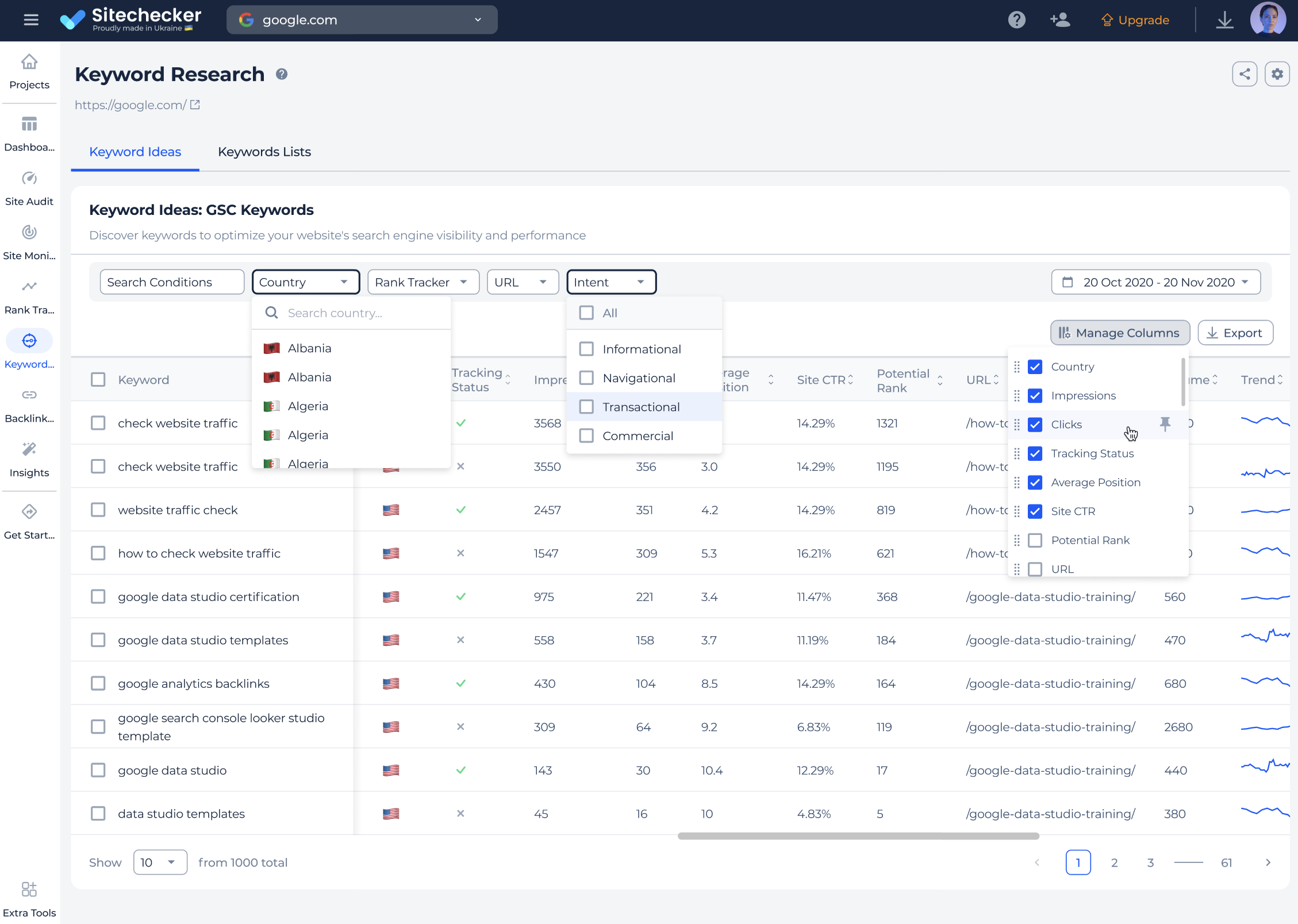Check the Transactional intent option
1298x924 pixels.
click(x=586, y=407)
